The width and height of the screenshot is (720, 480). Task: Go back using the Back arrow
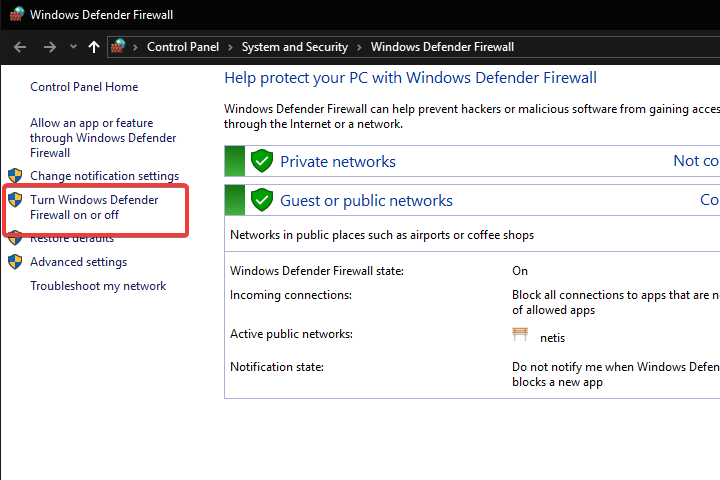[20, 47]
